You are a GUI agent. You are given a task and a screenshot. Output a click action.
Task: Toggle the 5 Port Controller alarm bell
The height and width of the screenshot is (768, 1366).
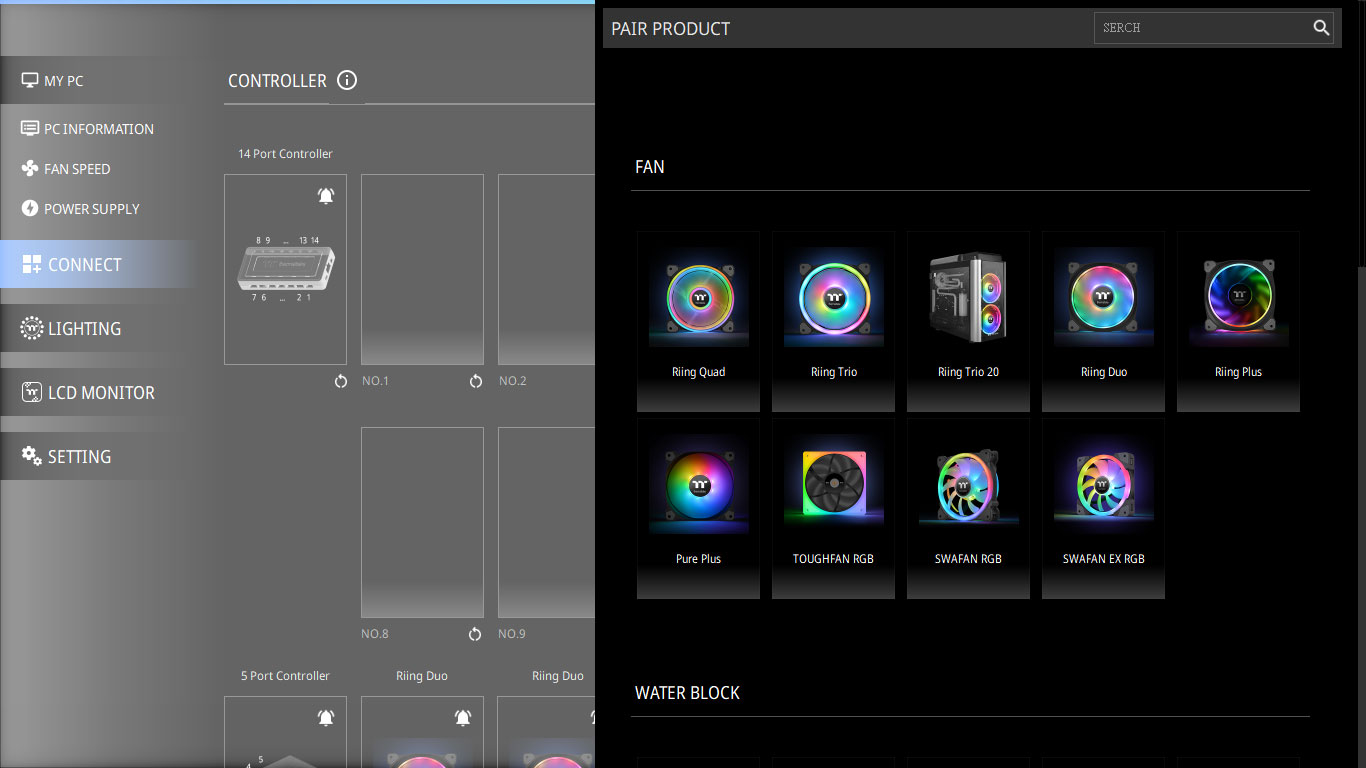[326, 718]
